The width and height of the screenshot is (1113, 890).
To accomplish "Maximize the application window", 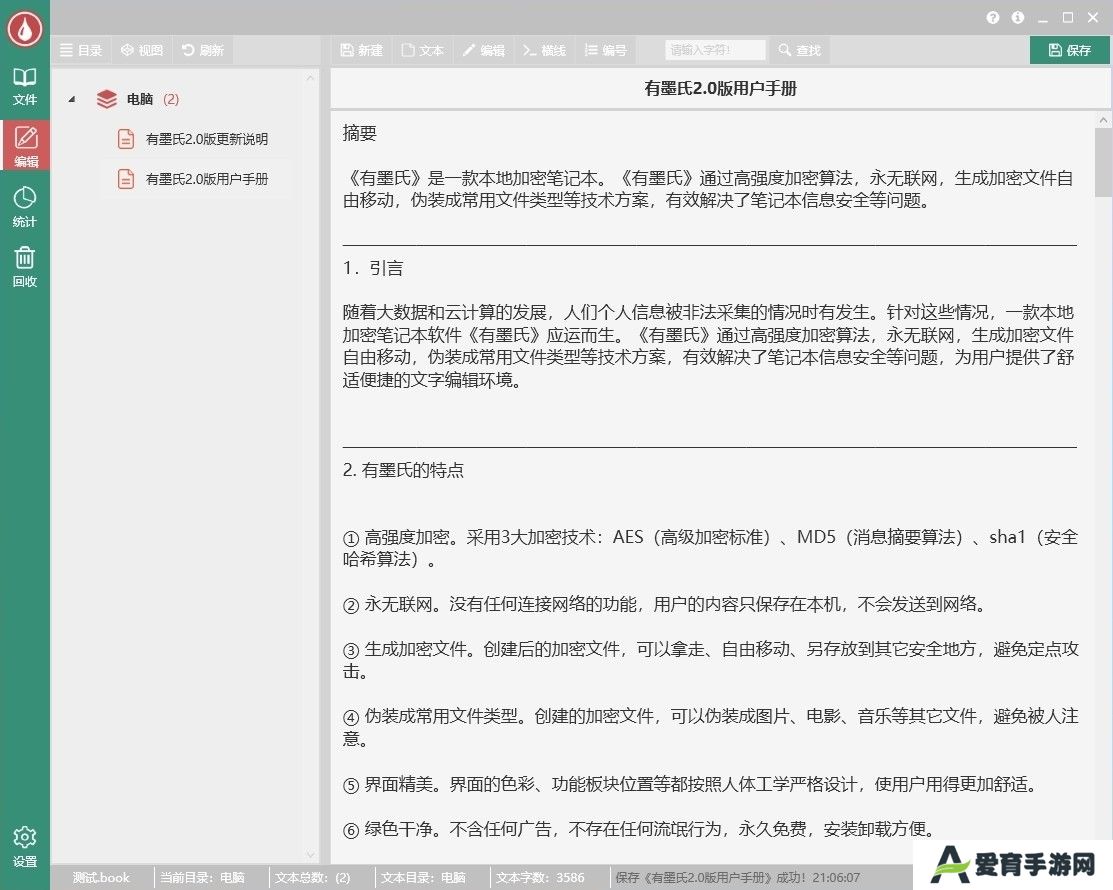I will pyautogui.click(x=1068, y=18).
